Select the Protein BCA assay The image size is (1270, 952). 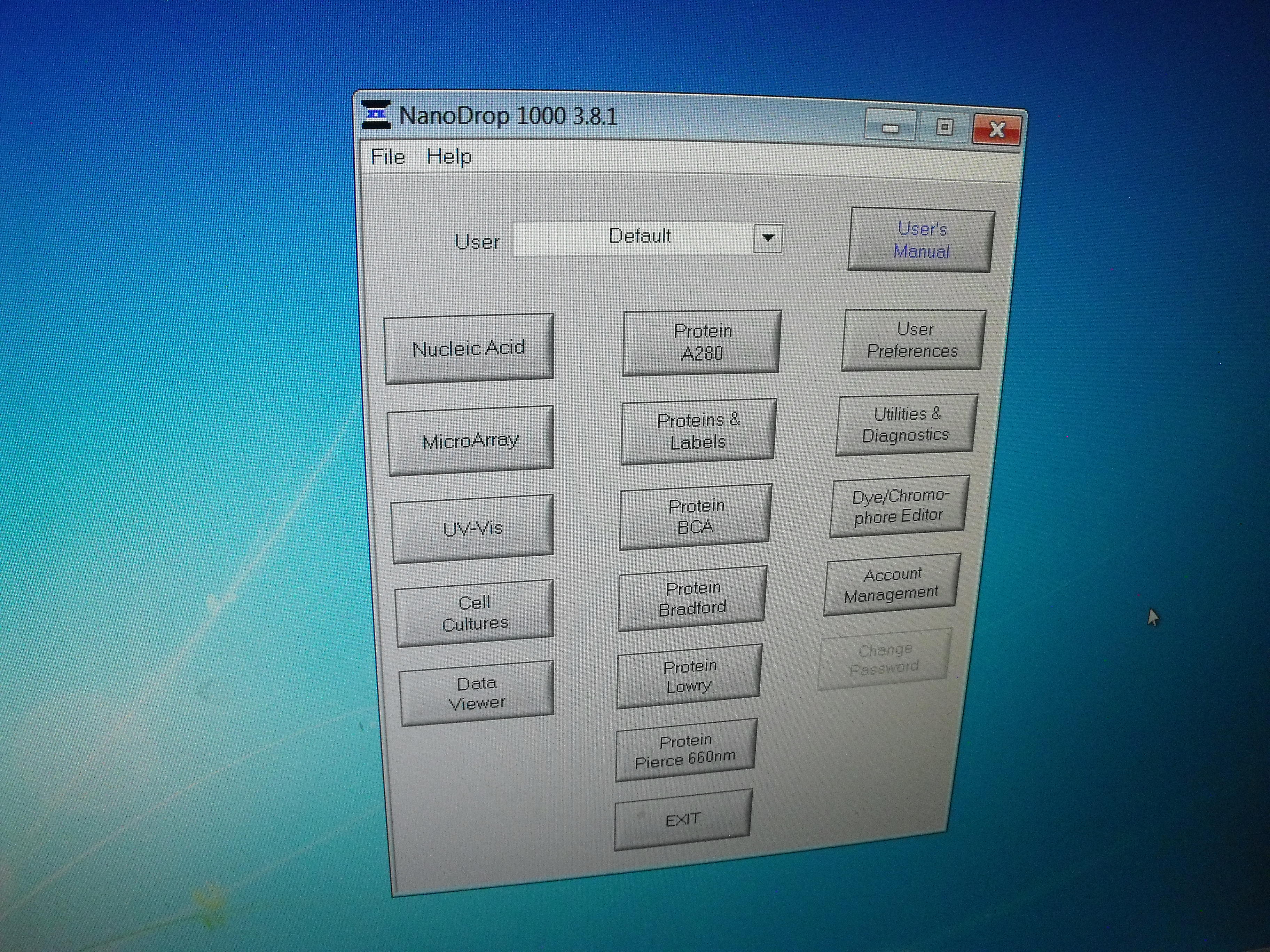pos(695,516)
